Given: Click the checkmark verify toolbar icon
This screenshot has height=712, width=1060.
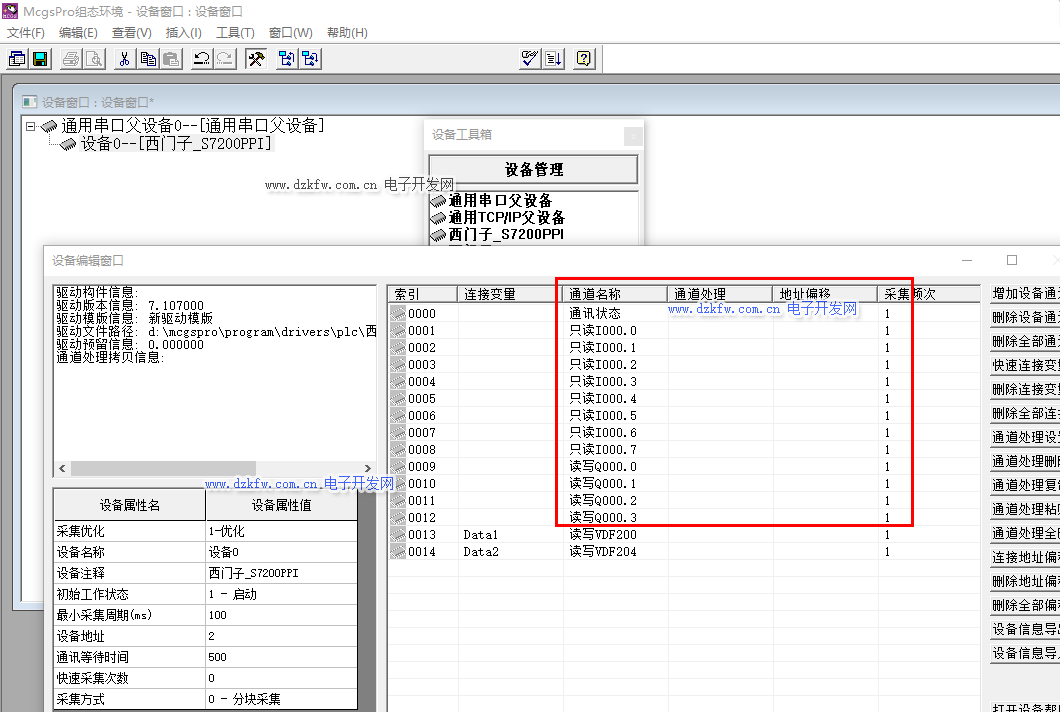Looking at the screenshot, I should 530,59.
